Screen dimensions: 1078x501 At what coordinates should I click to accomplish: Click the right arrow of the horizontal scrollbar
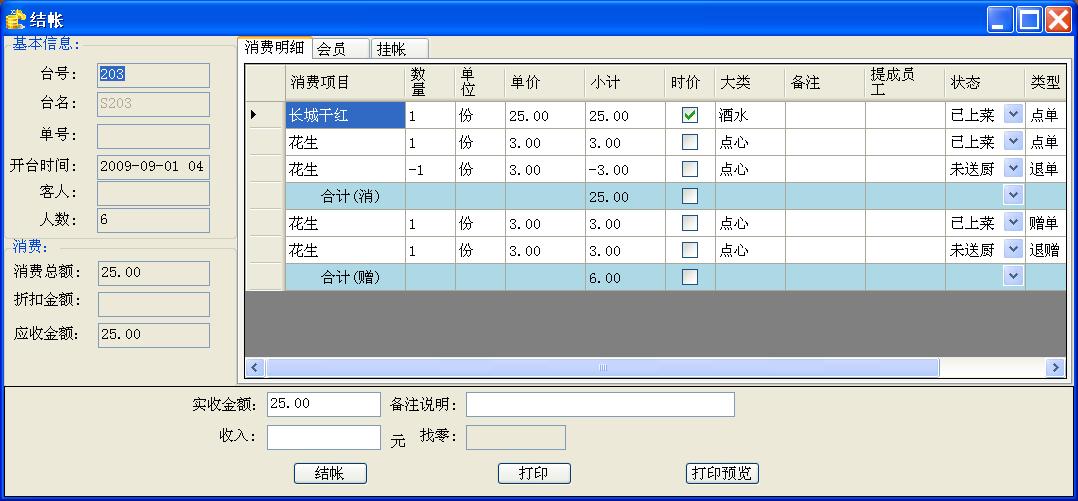click(x=1054, y=368)
